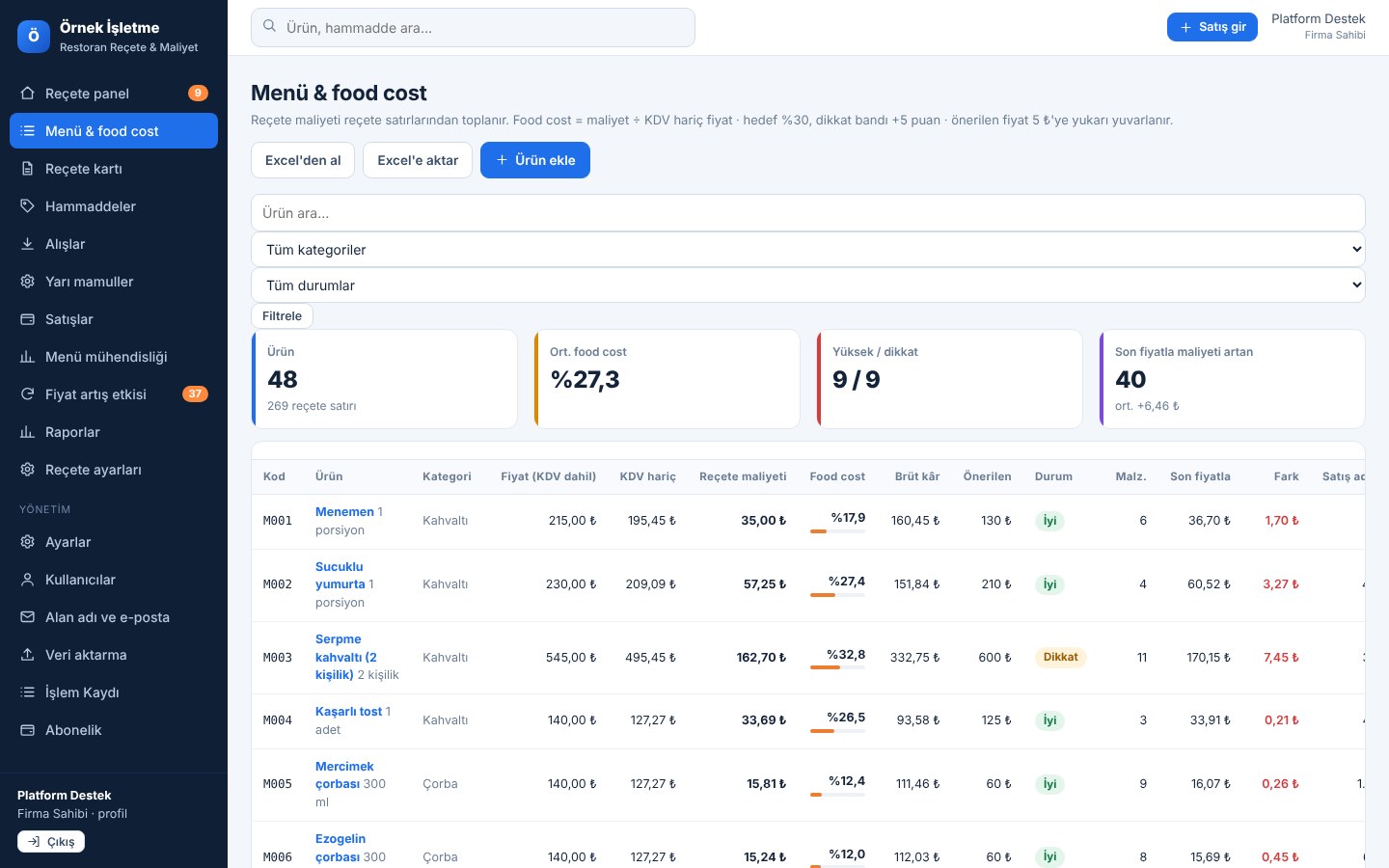Click the download icon beside Alışlar
Viewport: 1389px width, 868px height.
(x=27, y=244)
